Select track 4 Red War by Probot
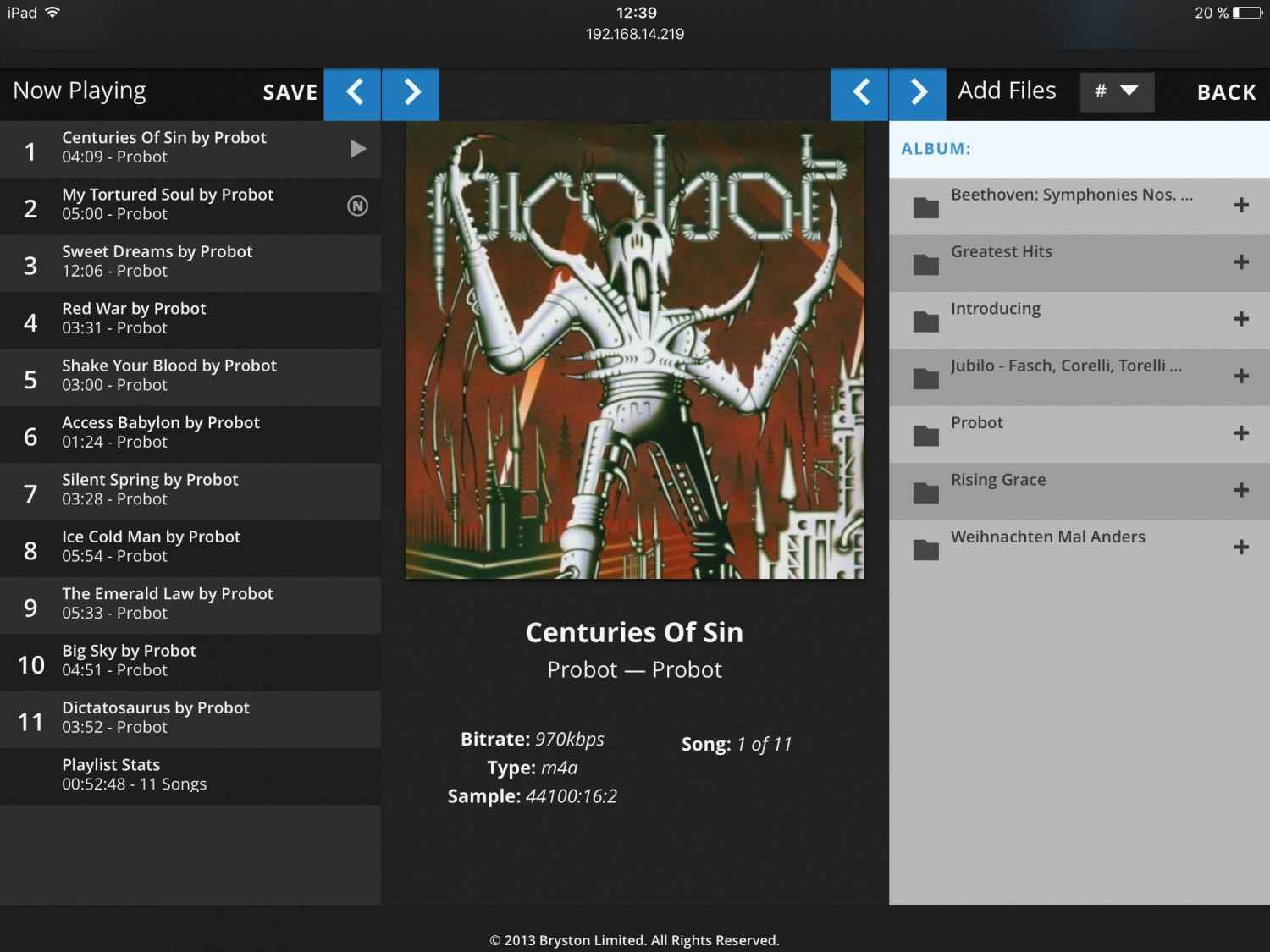Screen dimensions: 1270x952 coord(190,321)
